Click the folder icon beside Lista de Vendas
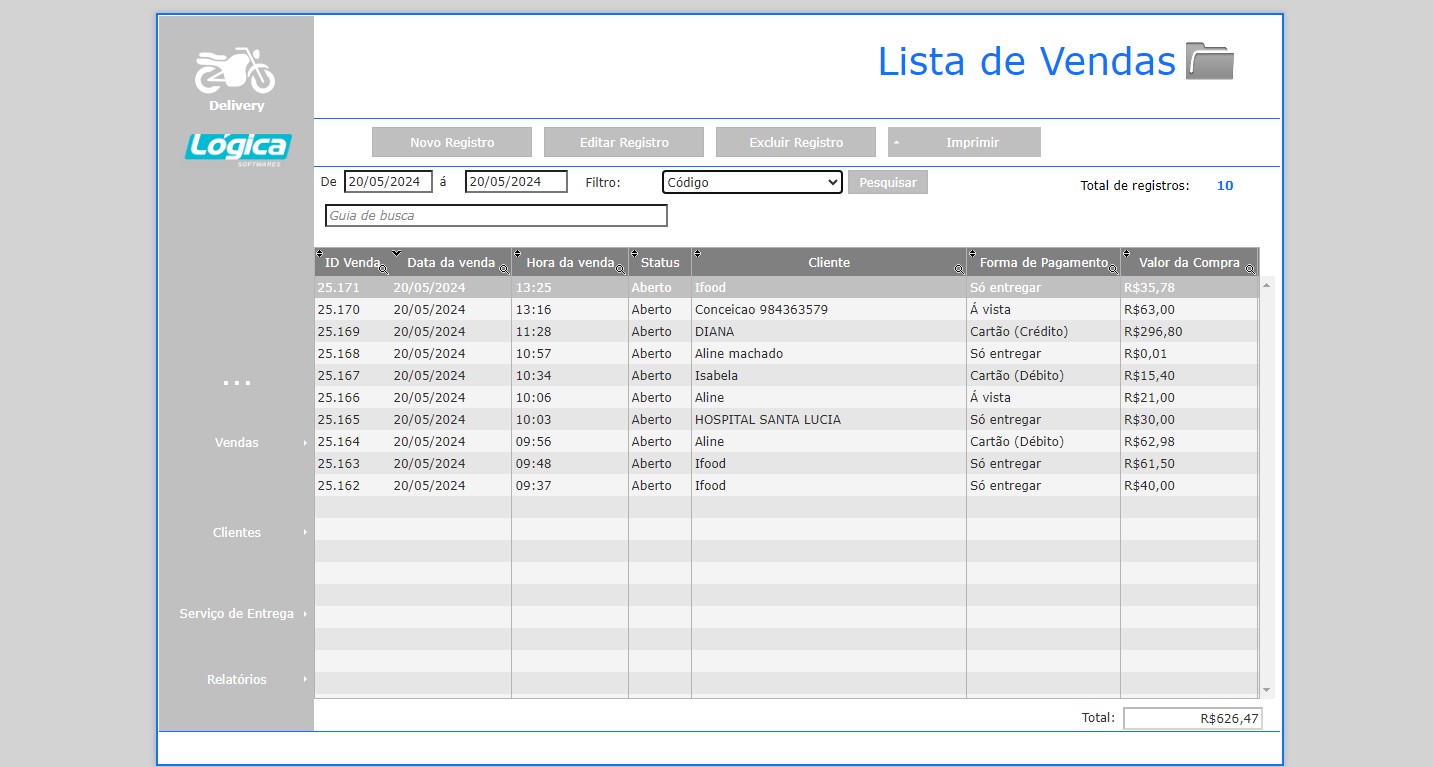This screenshot has width=1433, height=767. tap(1209, 61)
